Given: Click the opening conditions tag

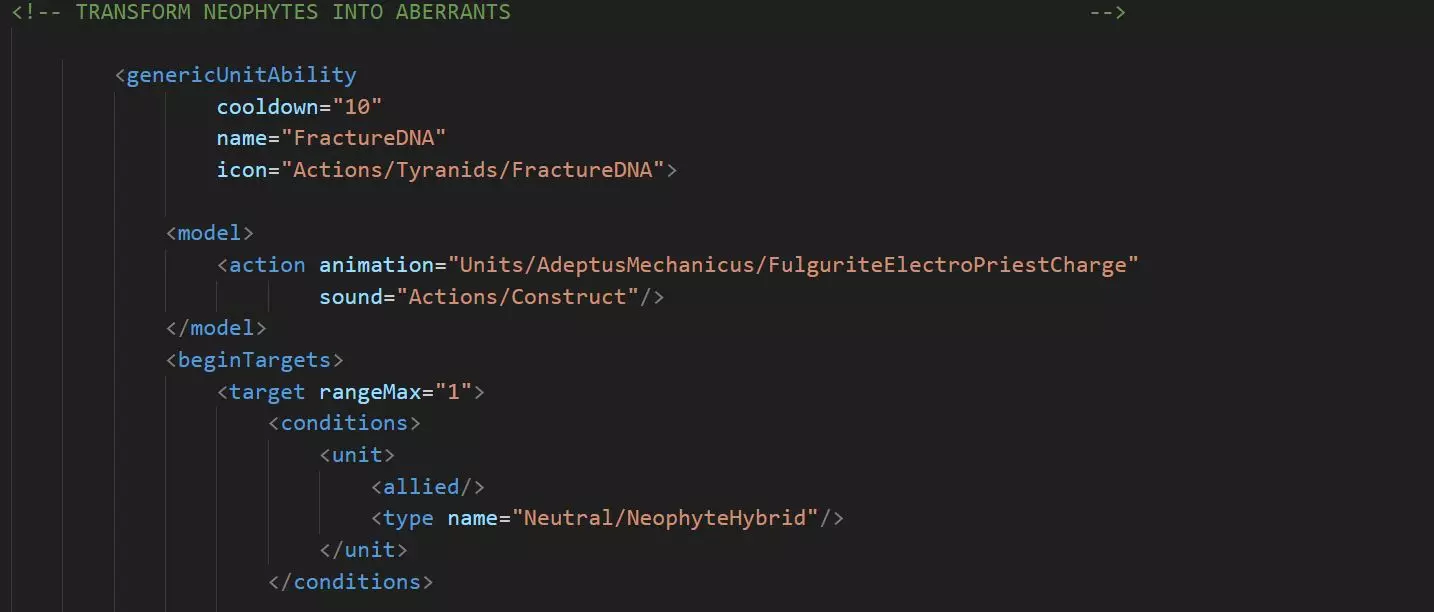Looking at the screenshot, I should tap(344, 423).
